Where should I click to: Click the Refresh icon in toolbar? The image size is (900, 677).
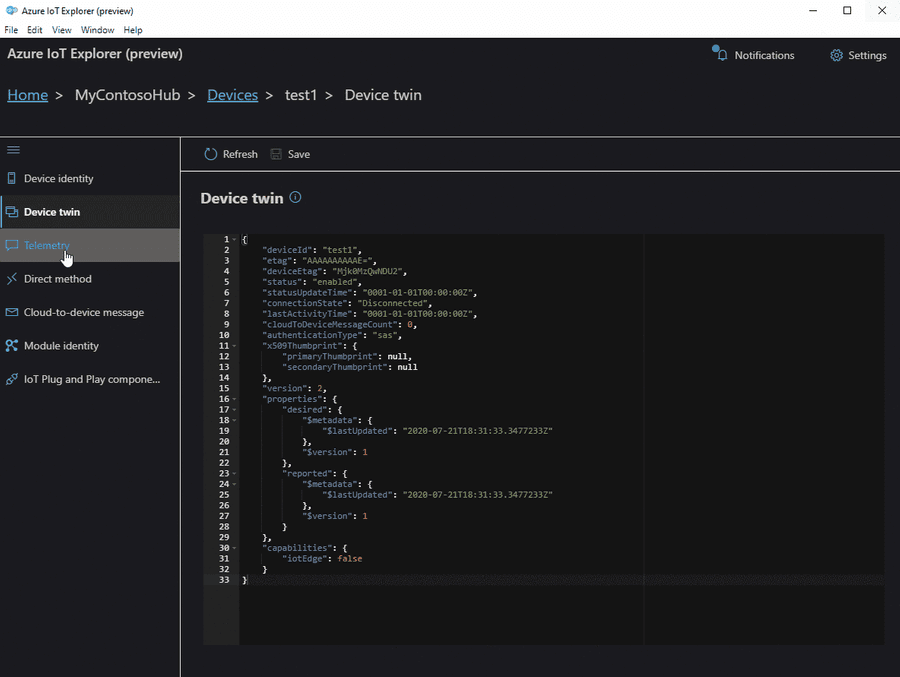pos(210,154)
